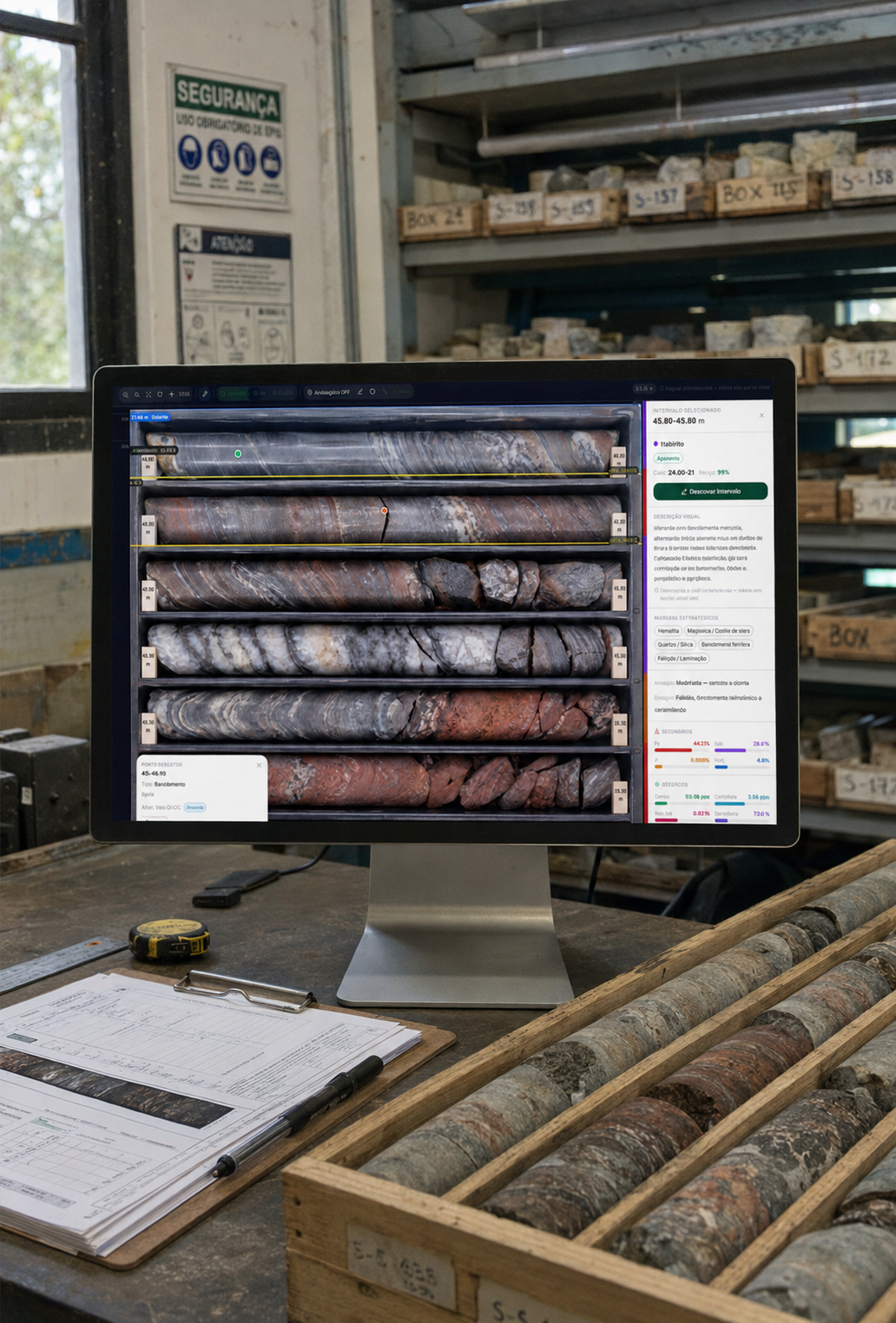The width and height of the screenshot is (896, 1323).
Task: Click the 24.00-21 value in side panel
Action: (681, 472)
